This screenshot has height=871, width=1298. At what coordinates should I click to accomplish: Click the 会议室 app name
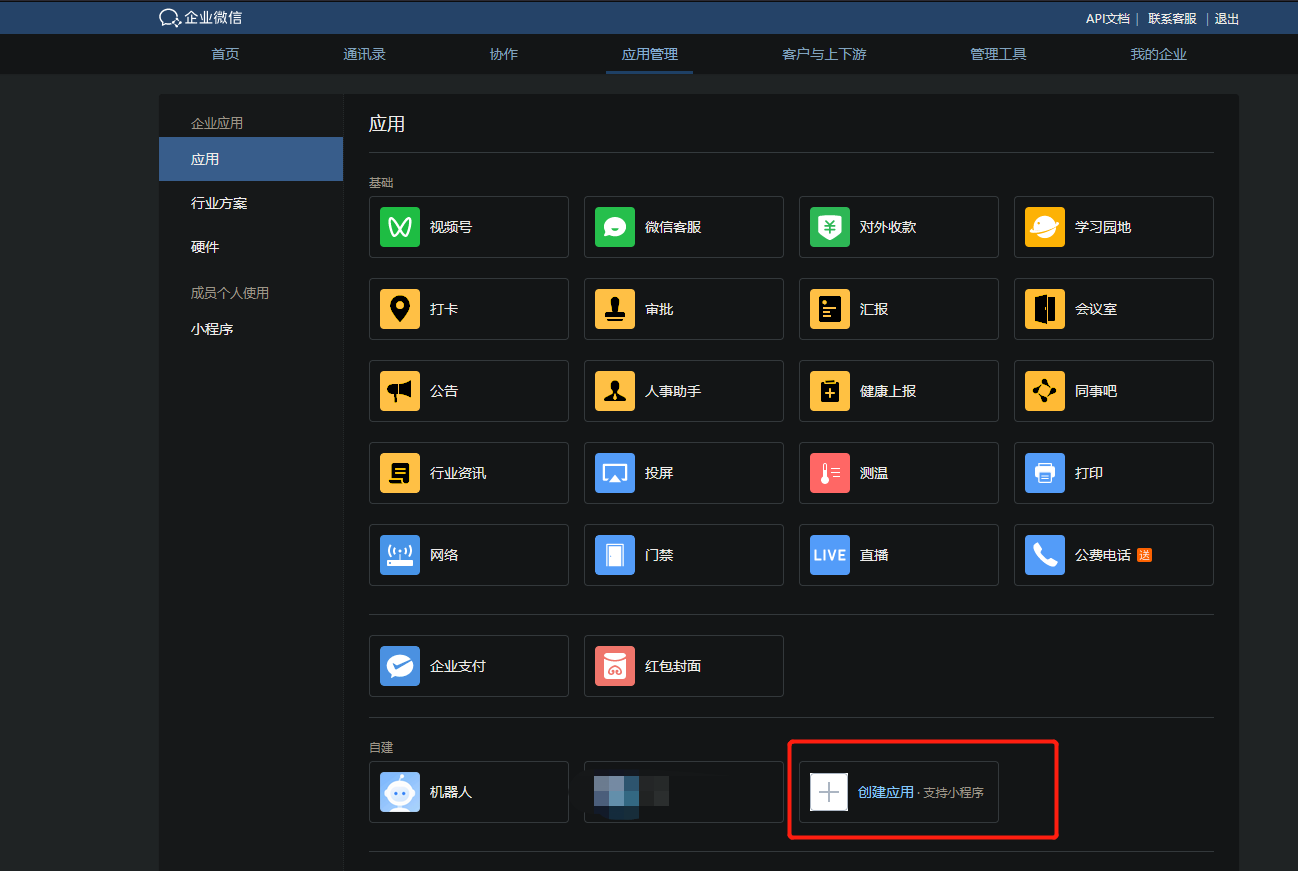pyautogui.click(x=1096, y=309)
